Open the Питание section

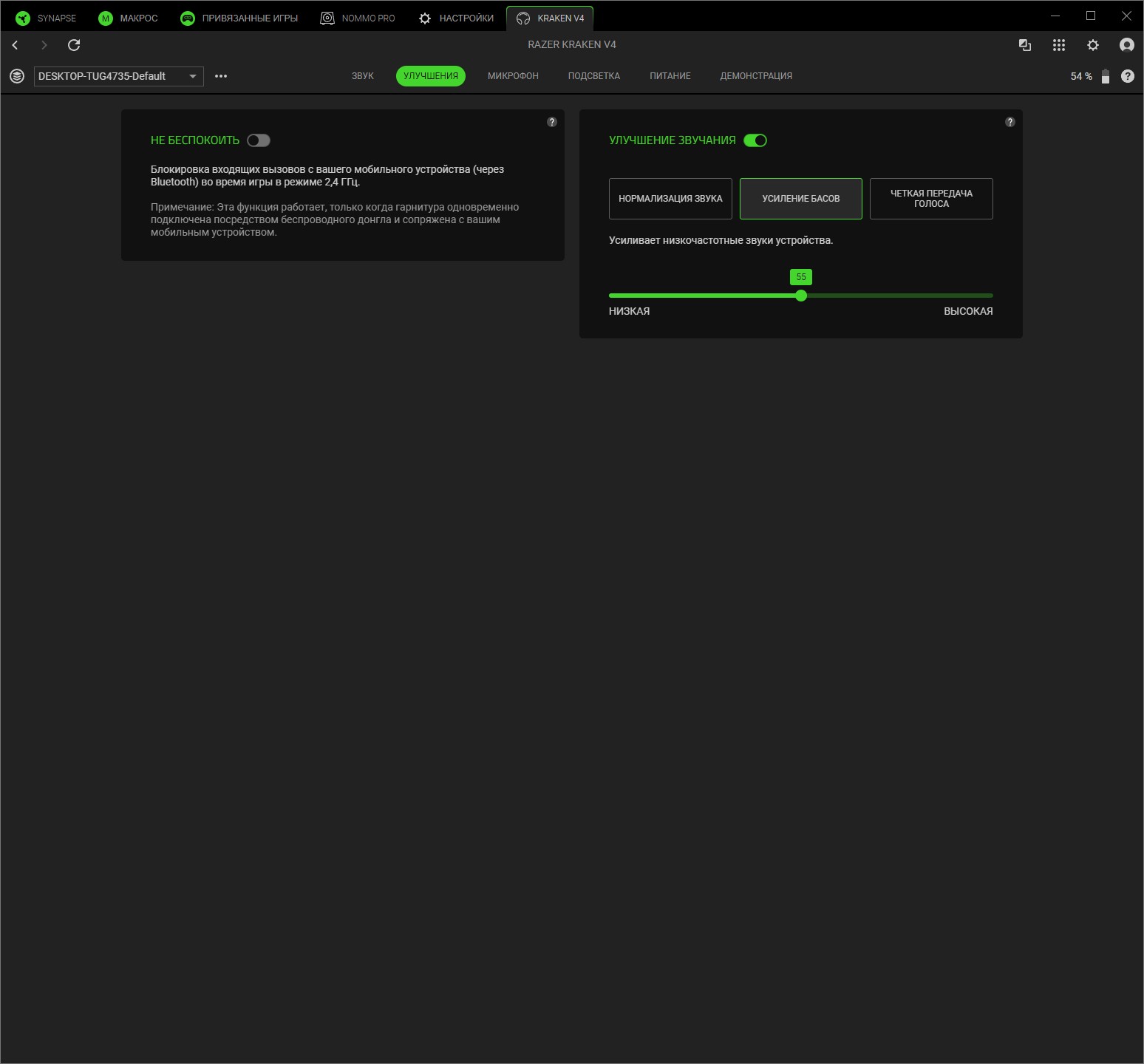670,76
